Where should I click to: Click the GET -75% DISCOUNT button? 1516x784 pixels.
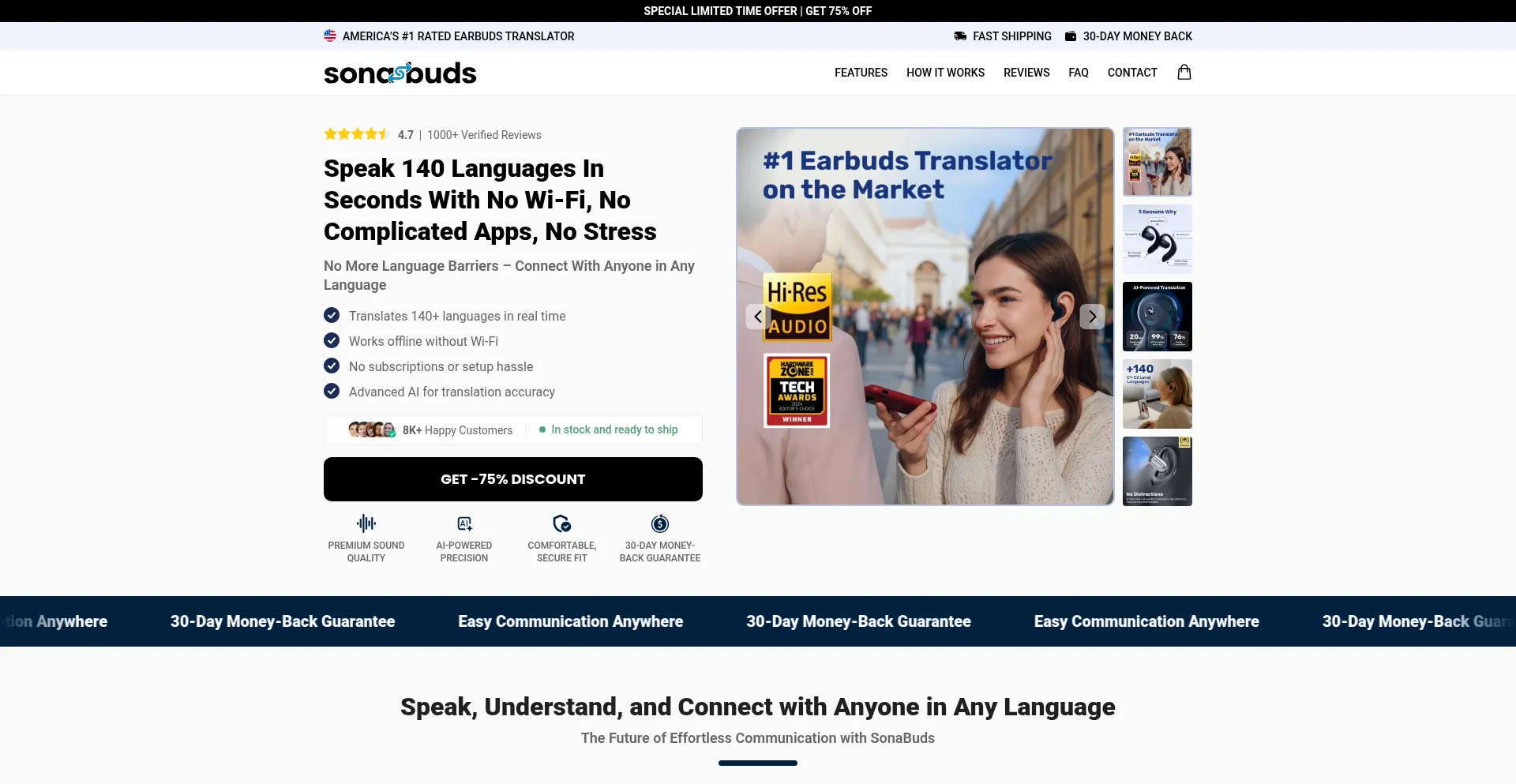[x=513, y=479]
